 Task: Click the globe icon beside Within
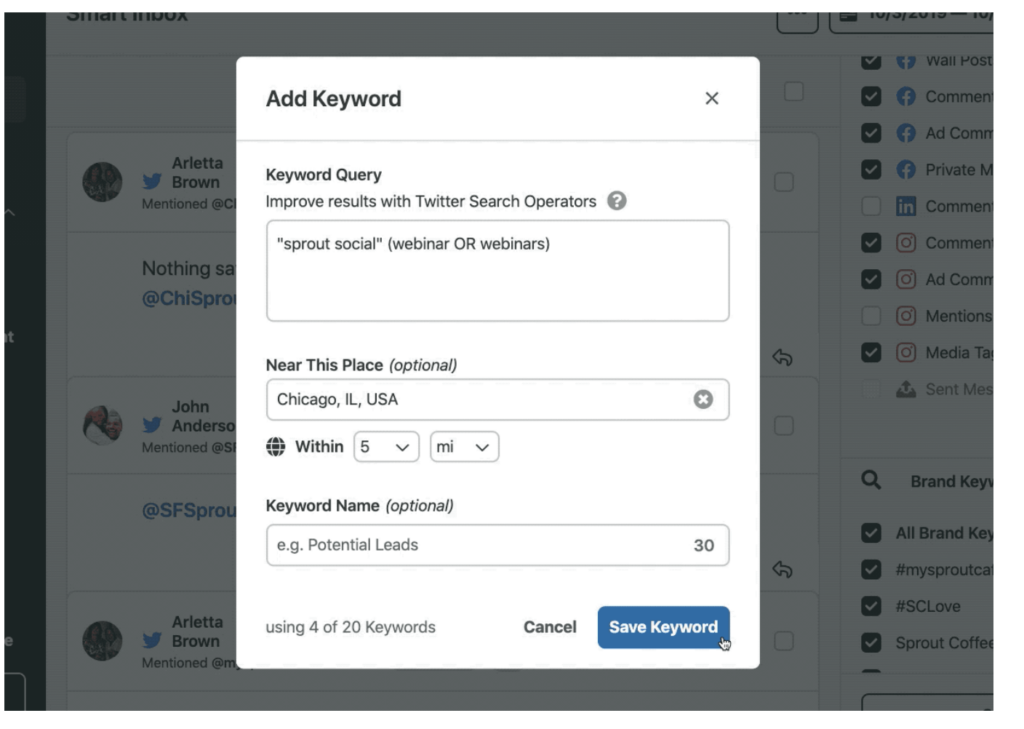pyautogui.click(x=276, y=447)
